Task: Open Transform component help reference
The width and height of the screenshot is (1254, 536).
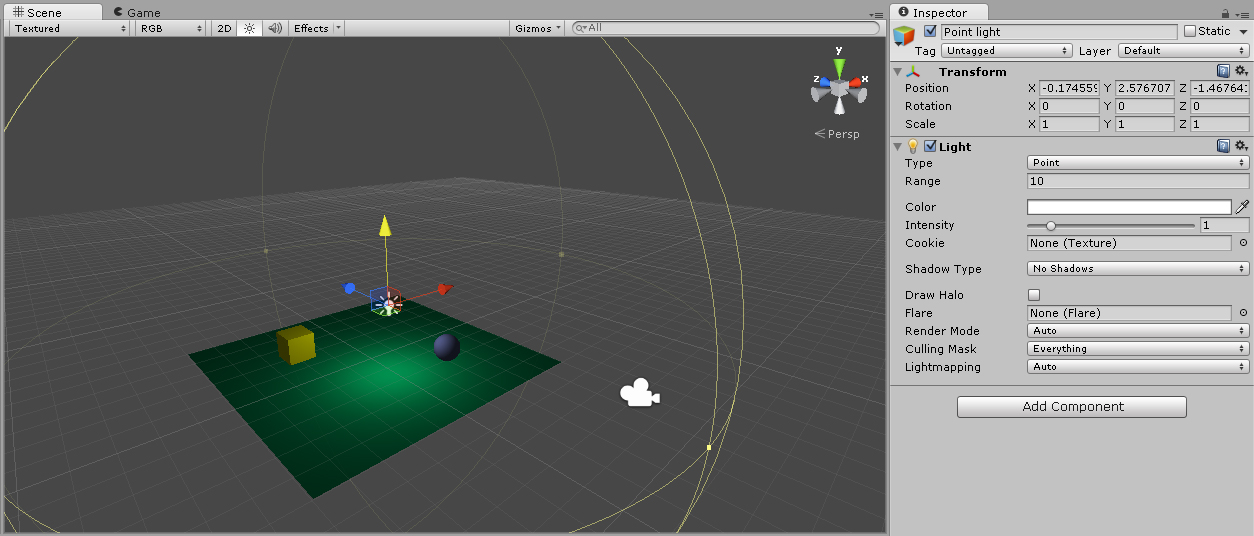Action: pyautogui.click(x=1223, y=71)
